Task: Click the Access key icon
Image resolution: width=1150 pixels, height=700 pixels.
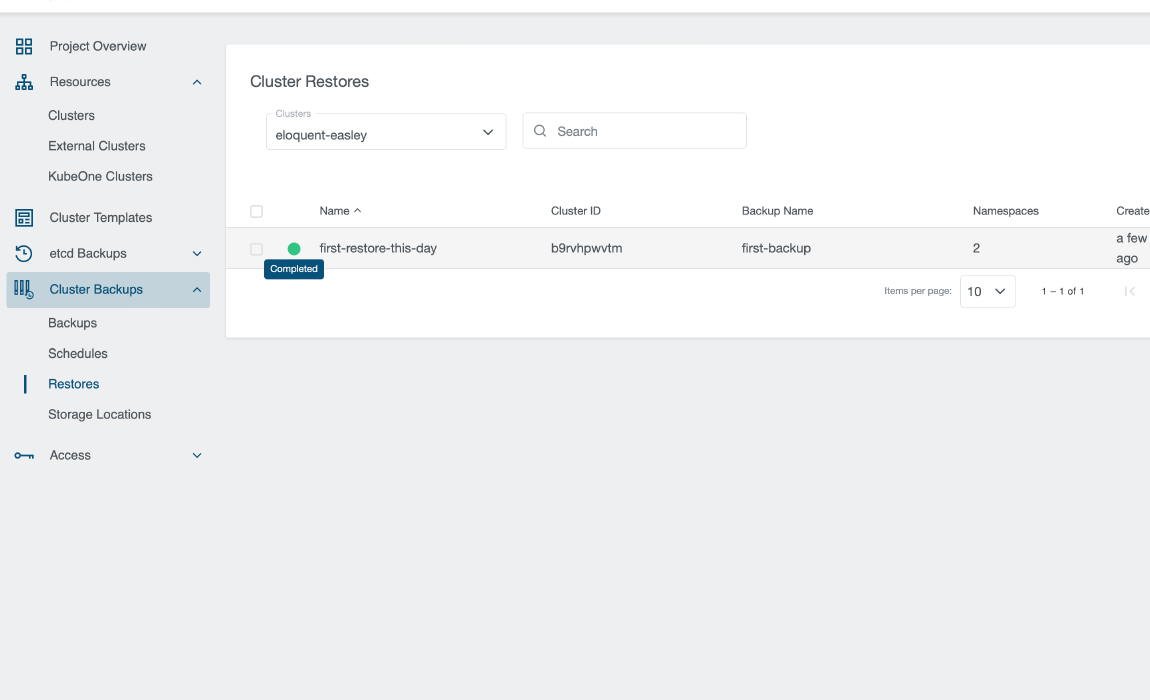Action: tap(23, 455)
